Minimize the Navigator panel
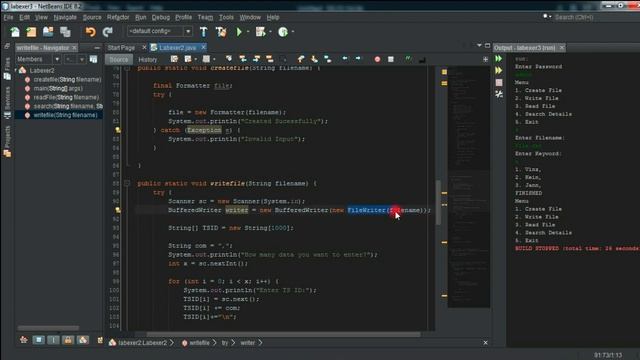The height and width of the screenshot is (360, 640). [97, 48]
